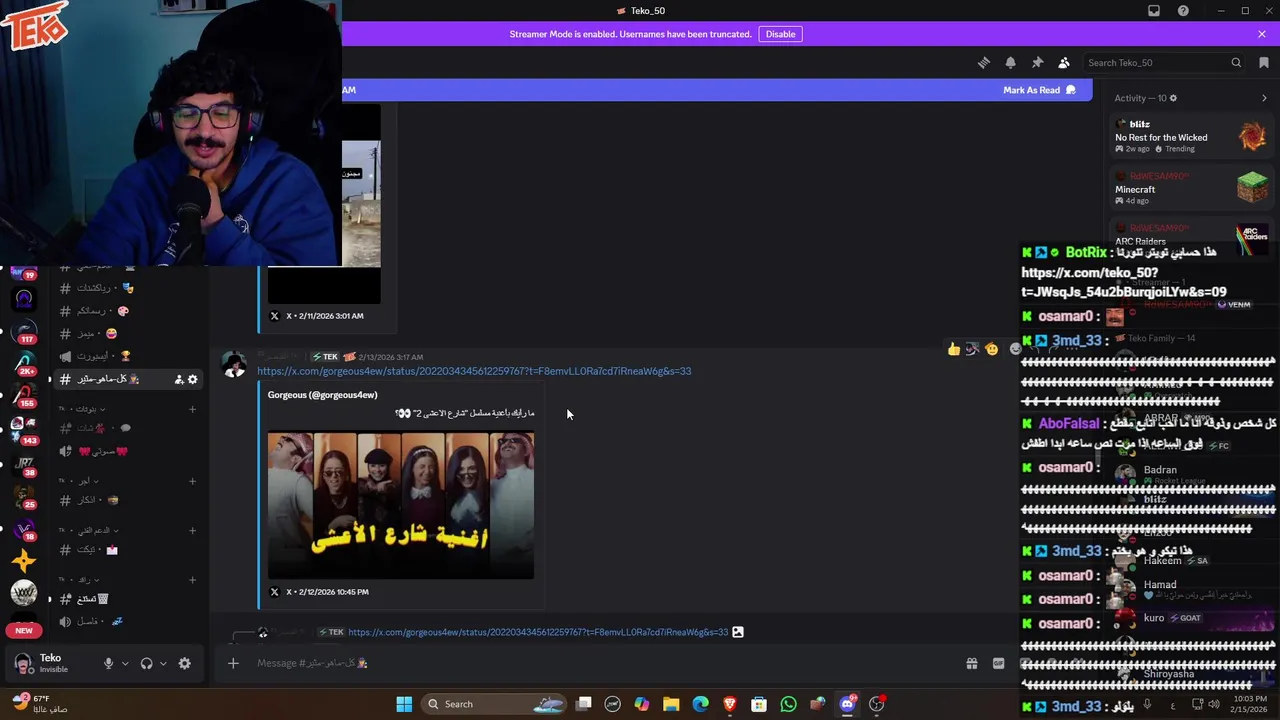Open the announcement channel with trophy emoji

(129, 356)
